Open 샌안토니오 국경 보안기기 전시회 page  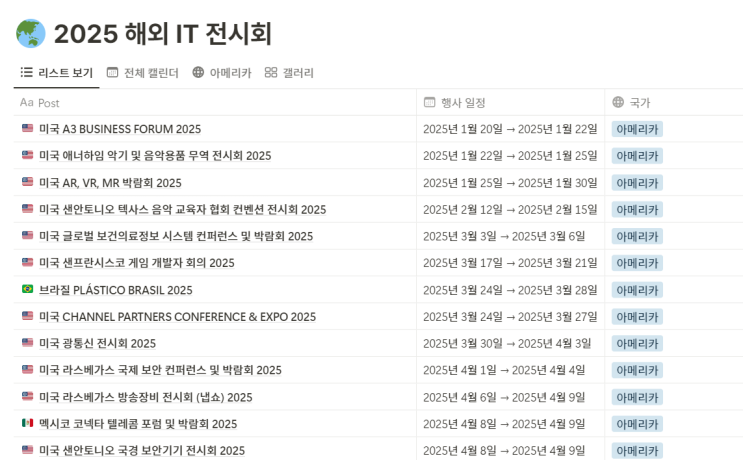(x=142, y=451)
